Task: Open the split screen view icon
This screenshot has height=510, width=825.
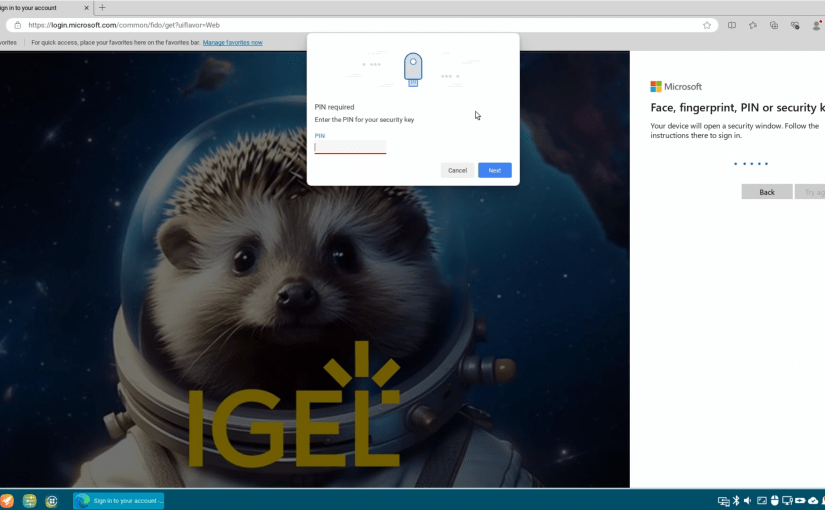Action: (732, 25)
